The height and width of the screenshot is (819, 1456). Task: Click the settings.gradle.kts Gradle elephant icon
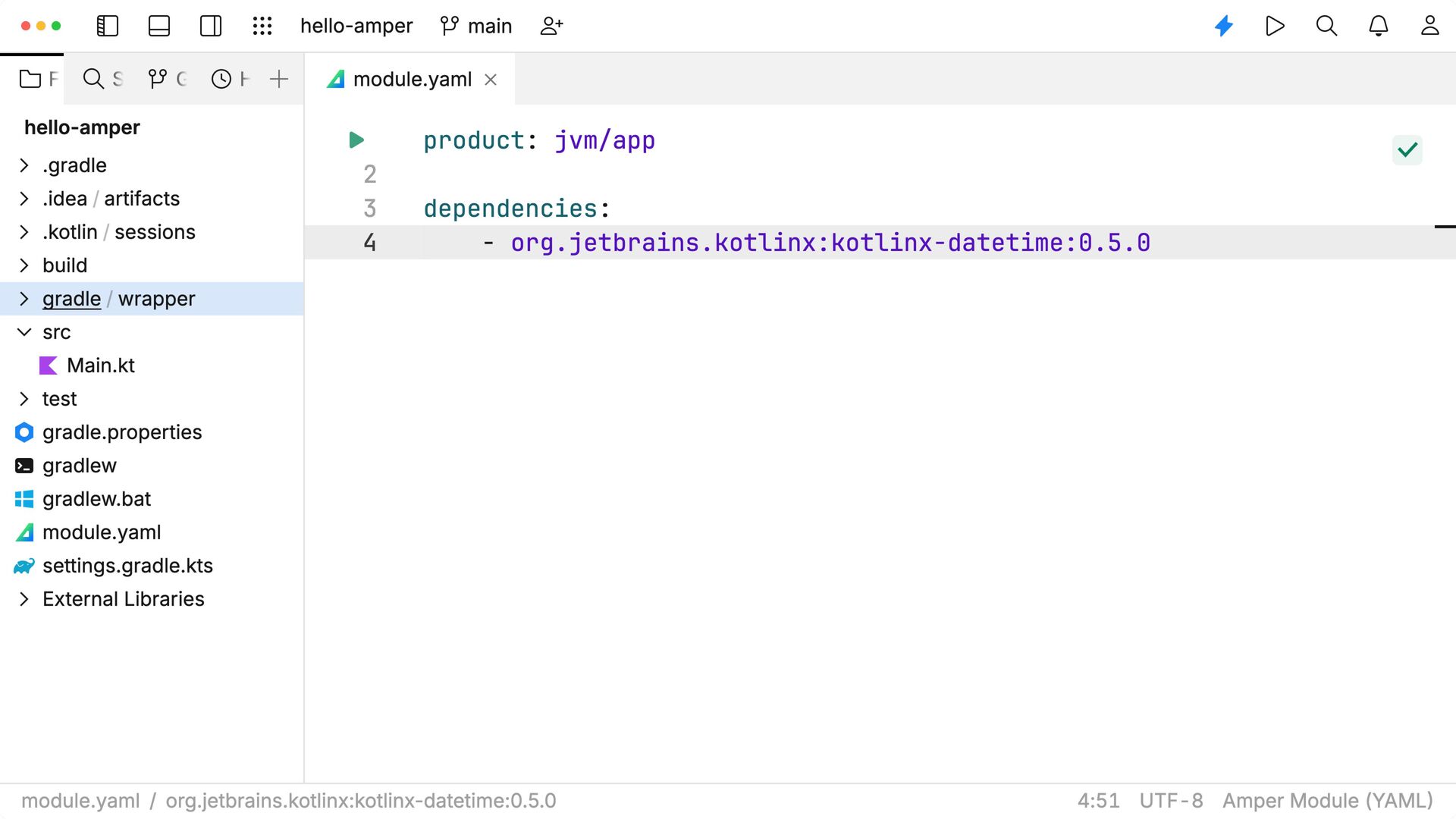24,566
